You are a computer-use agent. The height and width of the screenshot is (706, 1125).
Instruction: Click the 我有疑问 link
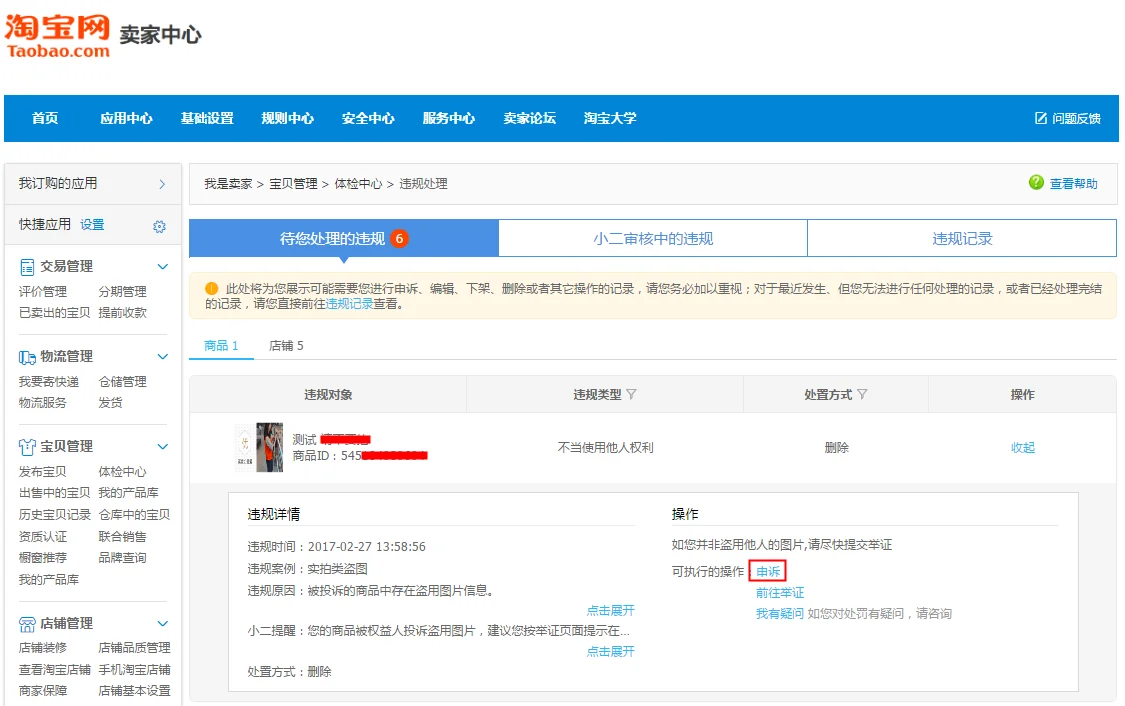[779, 614]
